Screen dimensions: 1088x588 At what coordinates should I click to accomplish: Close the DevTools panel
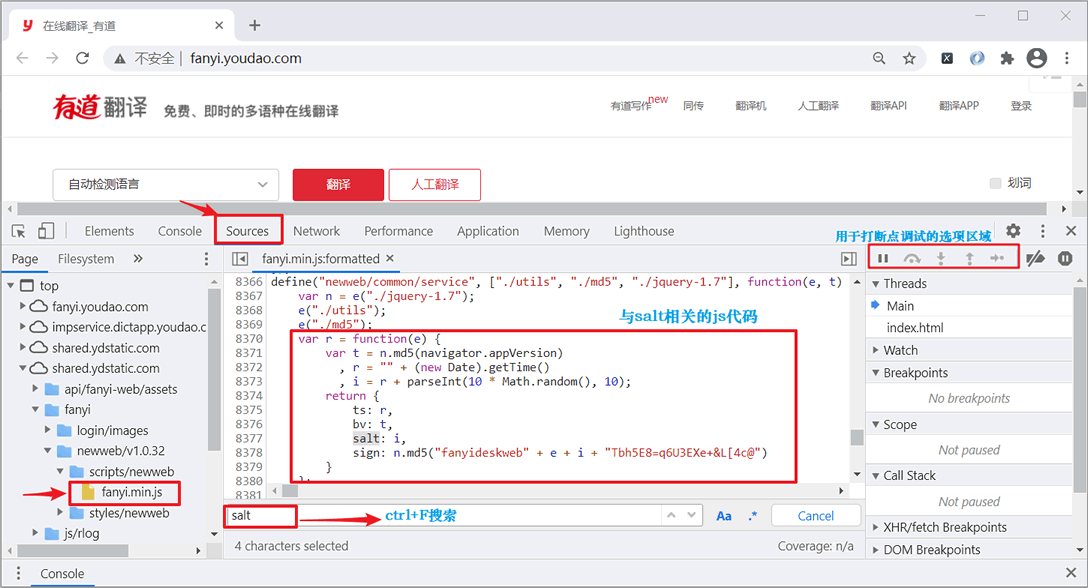coord(1071,230)
